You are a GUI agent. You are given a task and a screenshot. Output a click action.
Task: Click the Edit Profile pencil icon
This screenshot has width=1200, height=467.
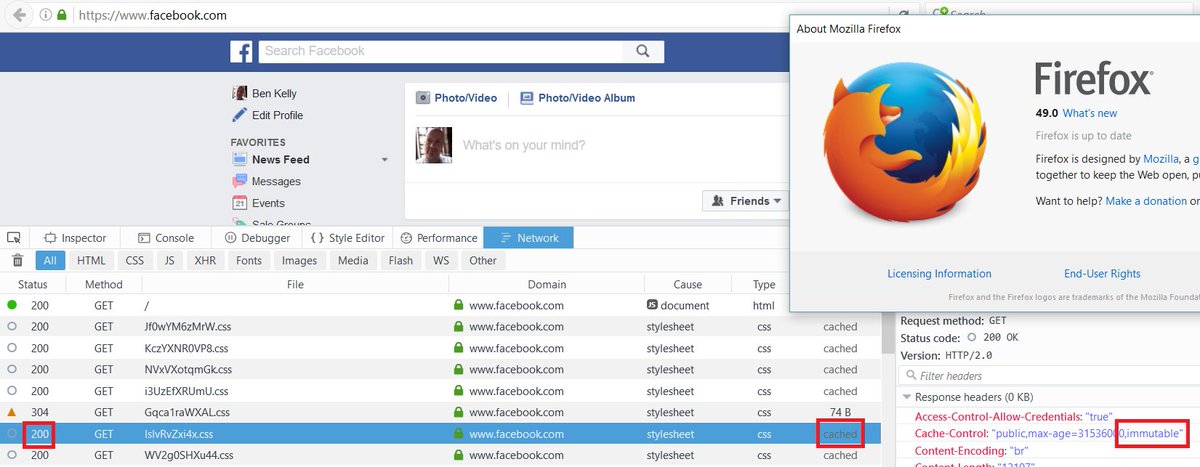(x=240, y=115)
